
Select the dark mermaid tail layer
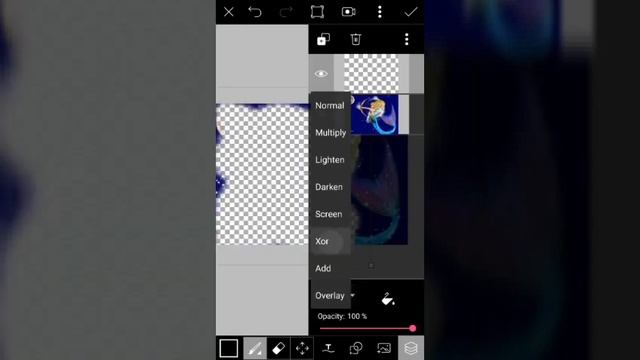380,190
